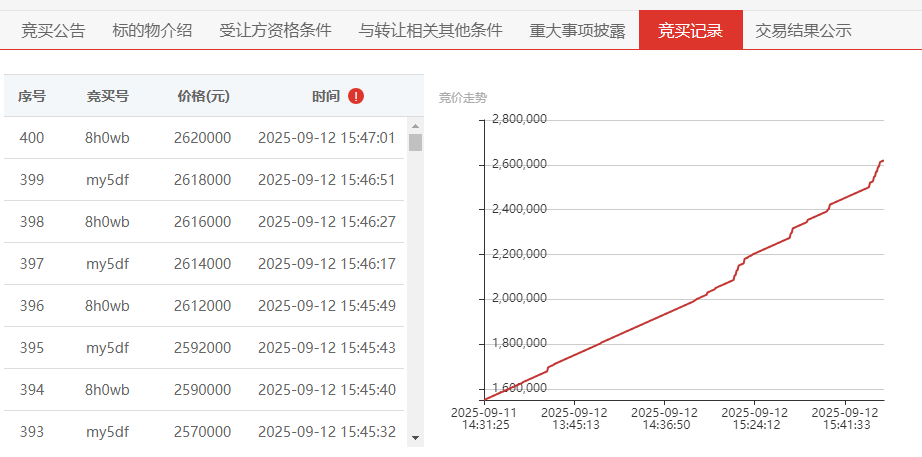The image size is (922, 457).
Task: Go to the 交易结果公示 tab
Action: coord(803,30)
